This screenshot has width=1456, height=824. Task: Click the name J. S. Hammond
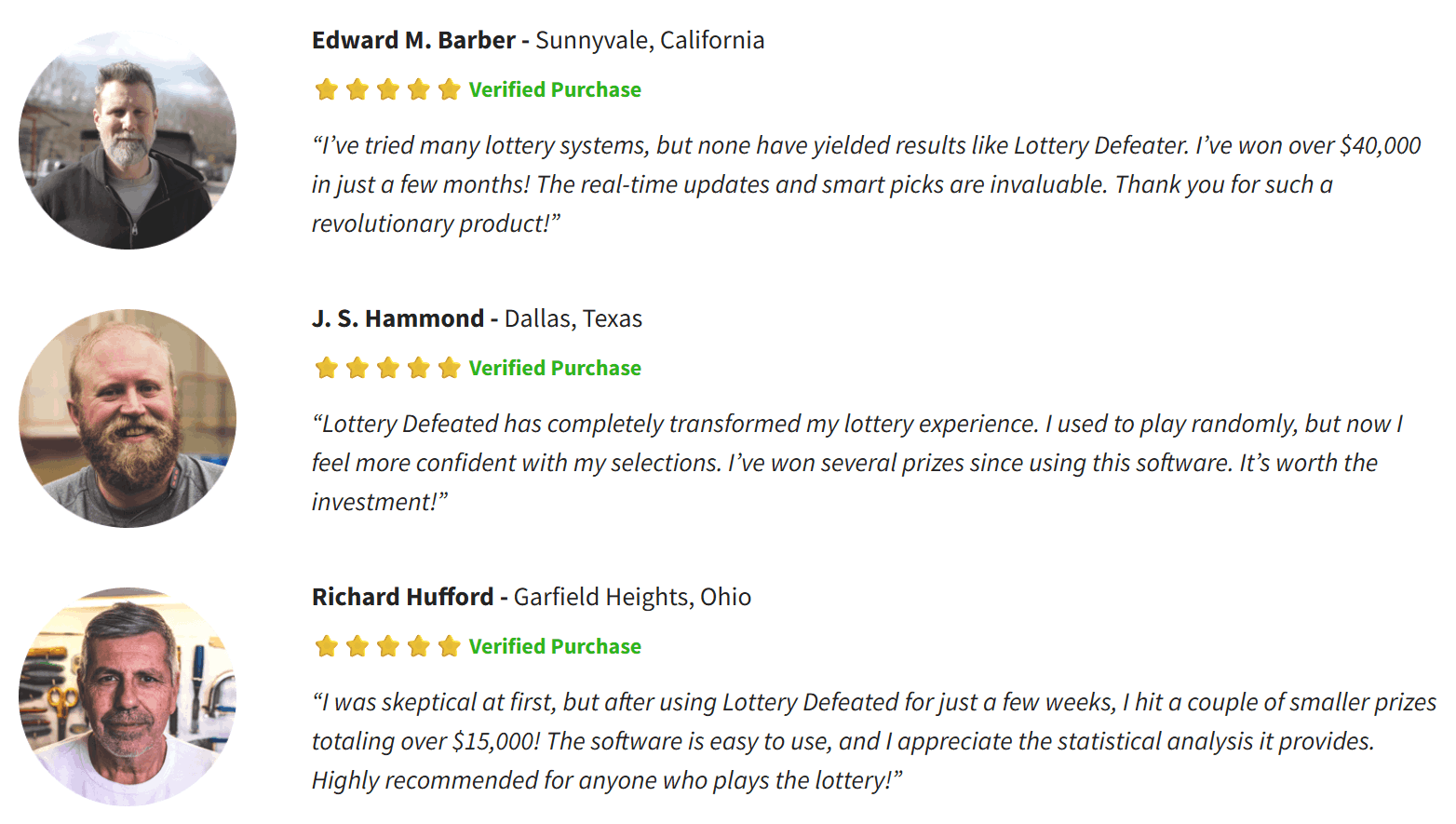tap(398, 318)
